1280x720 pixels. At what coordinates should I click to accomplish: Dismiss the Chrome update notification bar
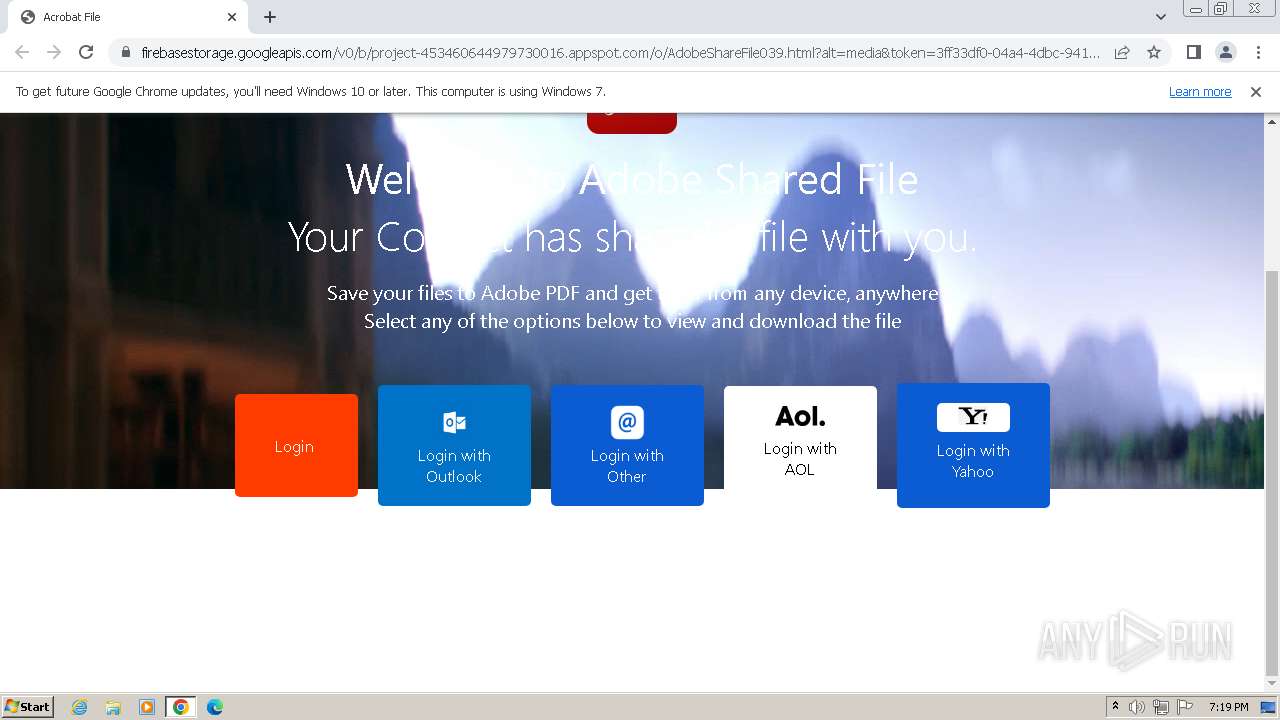tap(1256, 92)
